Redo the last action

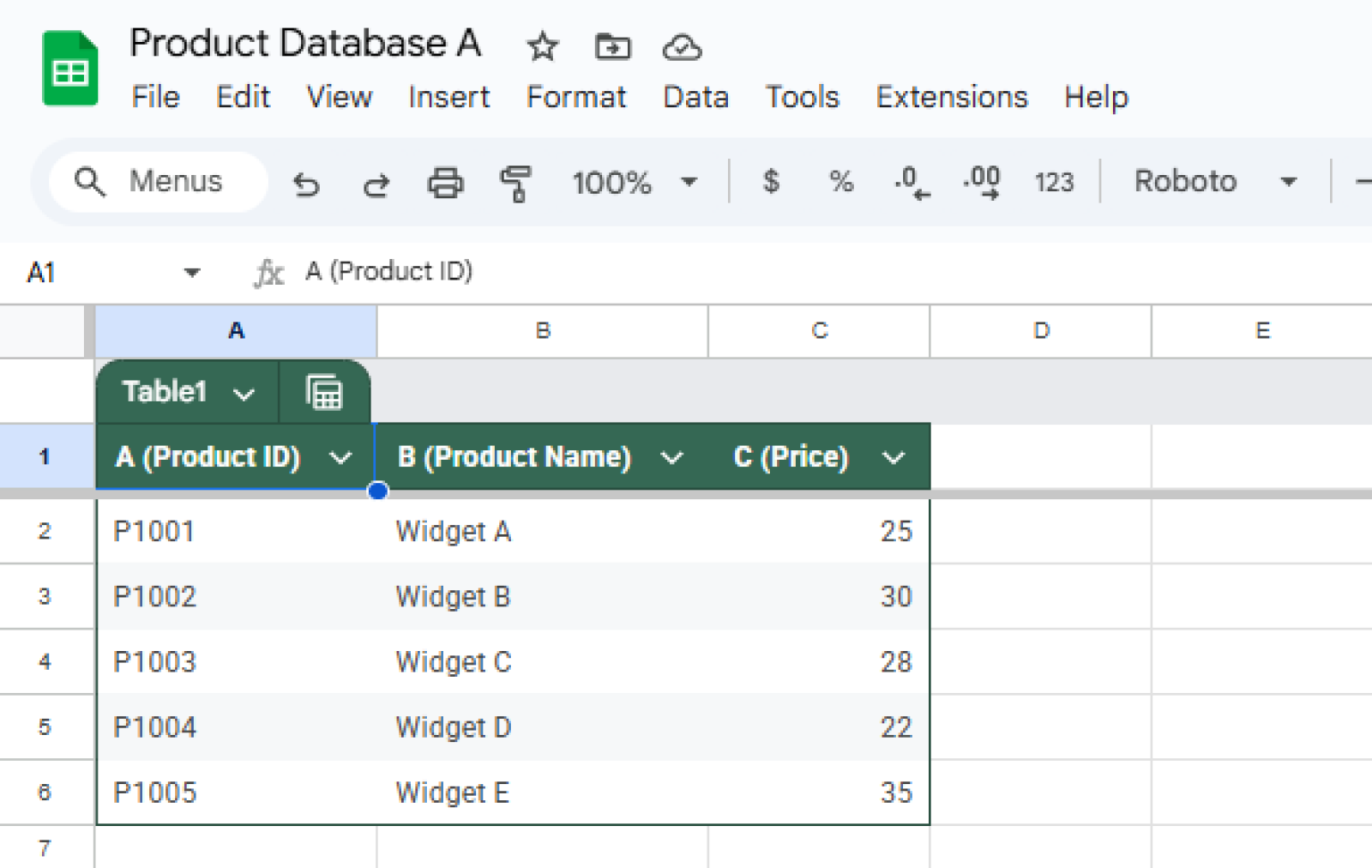[376, 183]
